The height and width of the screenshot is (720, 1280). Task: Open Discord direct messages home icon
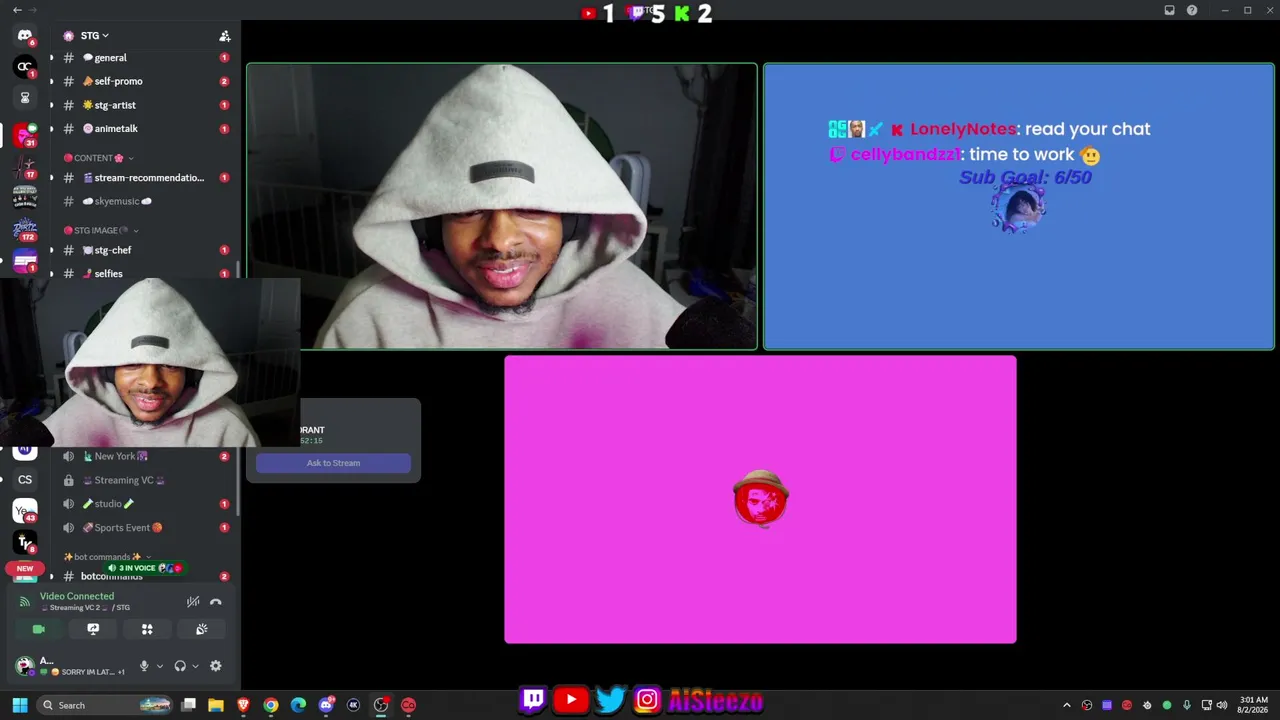tap(25, 36)
